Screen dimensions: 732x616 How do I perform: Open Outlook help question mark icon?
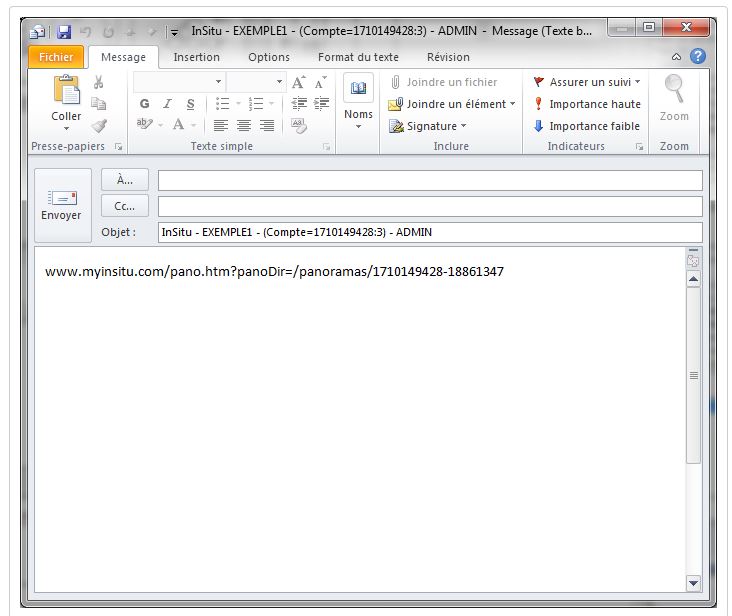[698, 57]
